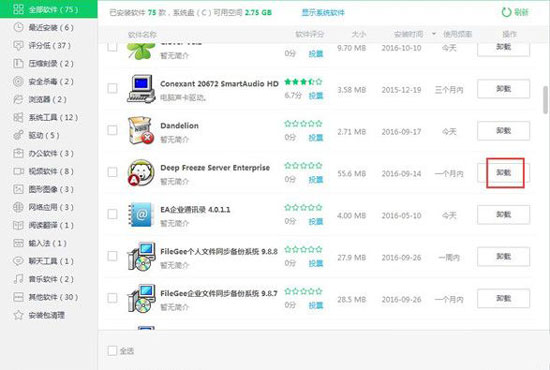Tick the checkbox for FileGee 9.8.7
Viewport: 550px width, 370px height.
(x=112, y=298)
